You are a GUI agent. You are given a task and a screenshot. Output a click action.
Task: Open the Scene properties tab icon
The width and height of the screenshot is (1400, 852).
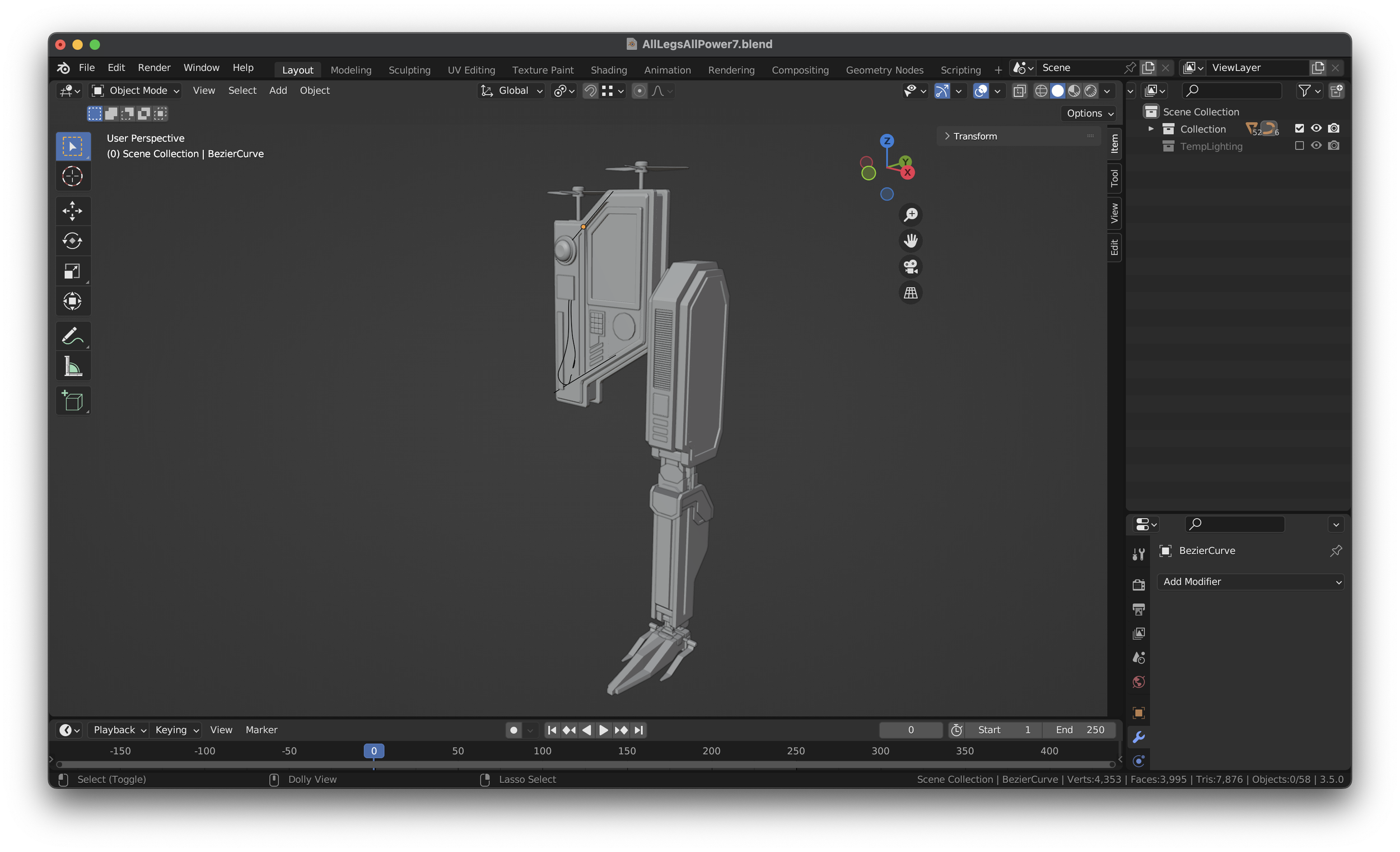[x=1138, y=658]
